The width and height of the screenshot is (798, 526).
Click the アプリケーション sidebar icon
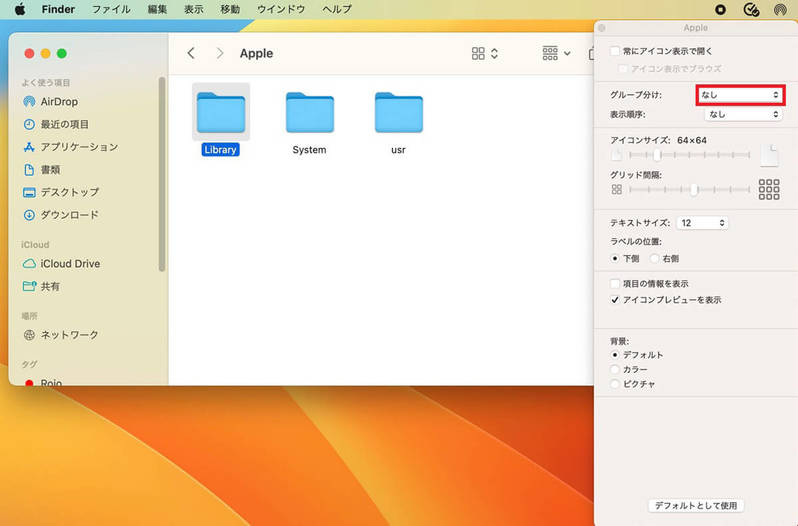(30, 147)
